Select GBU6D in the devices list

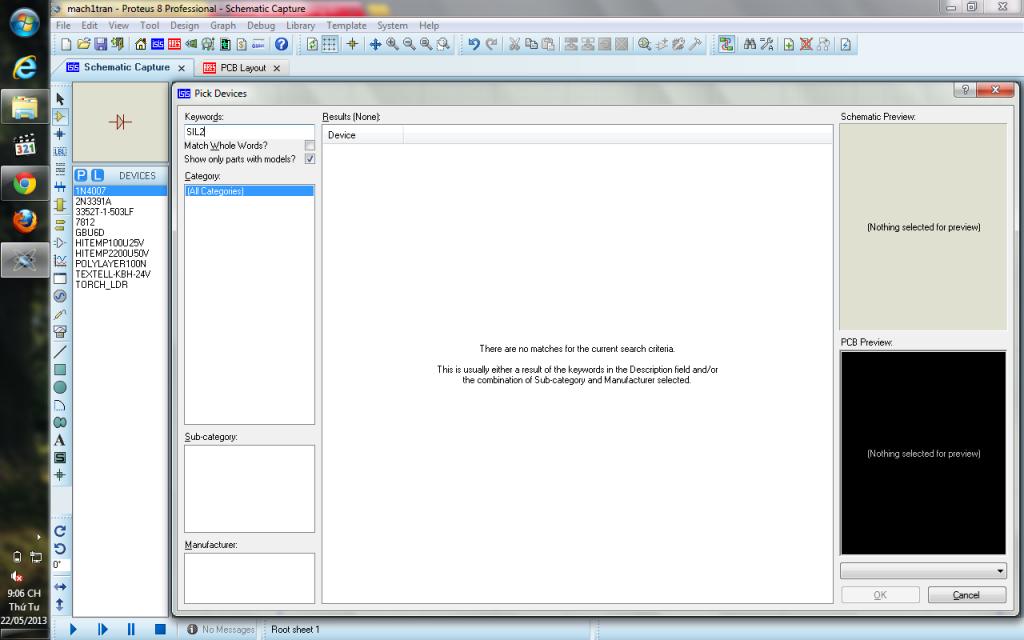tap(89, 232)
